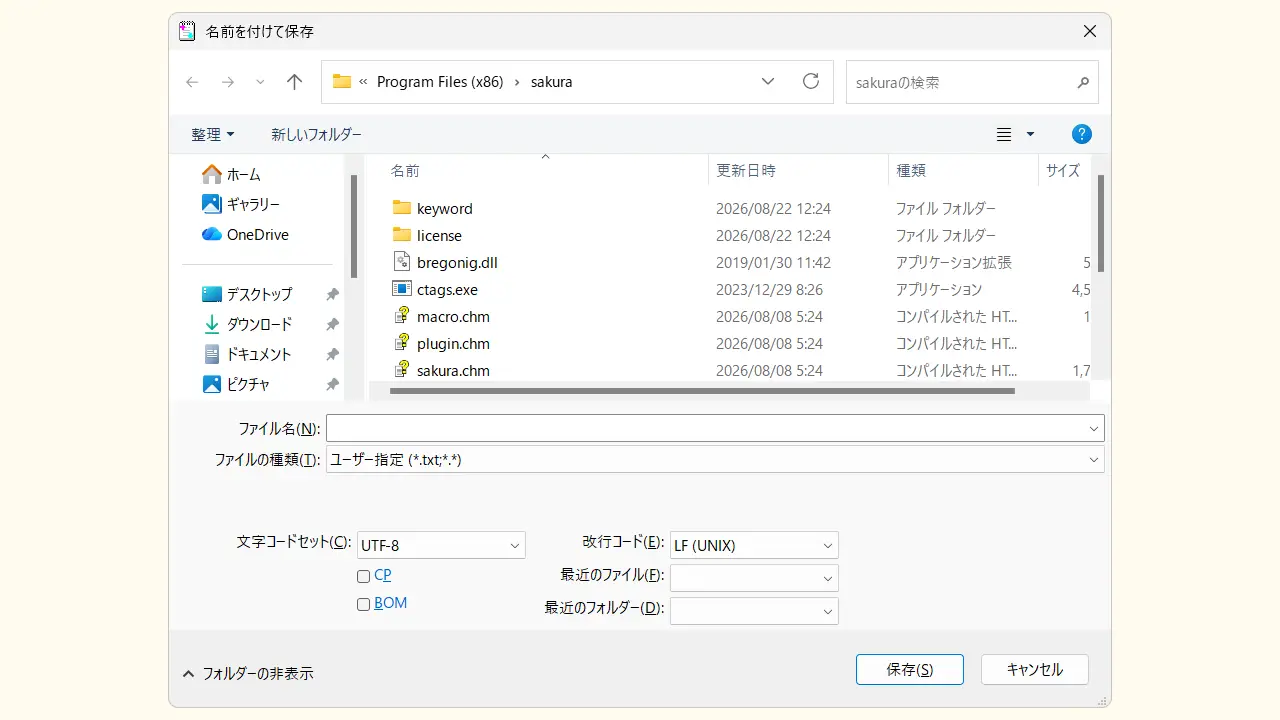Select the ctags.exe application icon
1280x720 pixels.
click(x=402, y=289)
